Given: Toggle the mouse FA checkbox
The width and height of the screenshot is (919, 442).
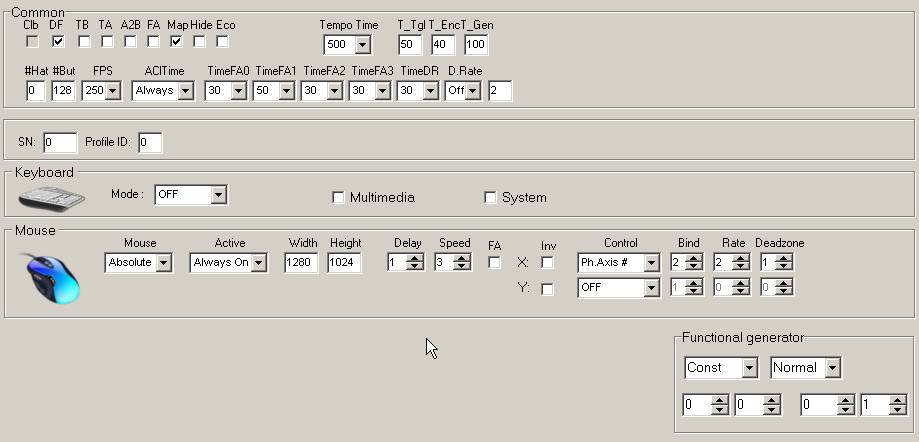Looking at the screenshot, I should (494, 263).
